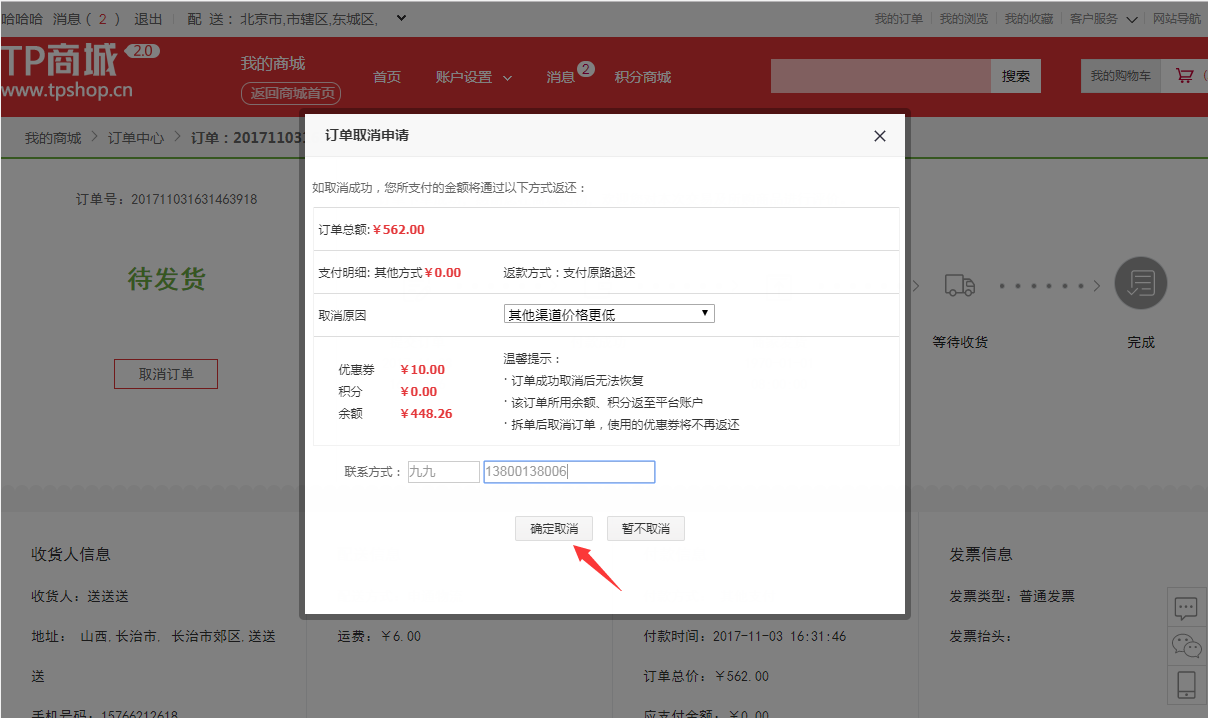Image resolution: width=1208 pixels, height=718 pixels.
Task: Click the 返回商城首页 link
Action: (290, 93)
